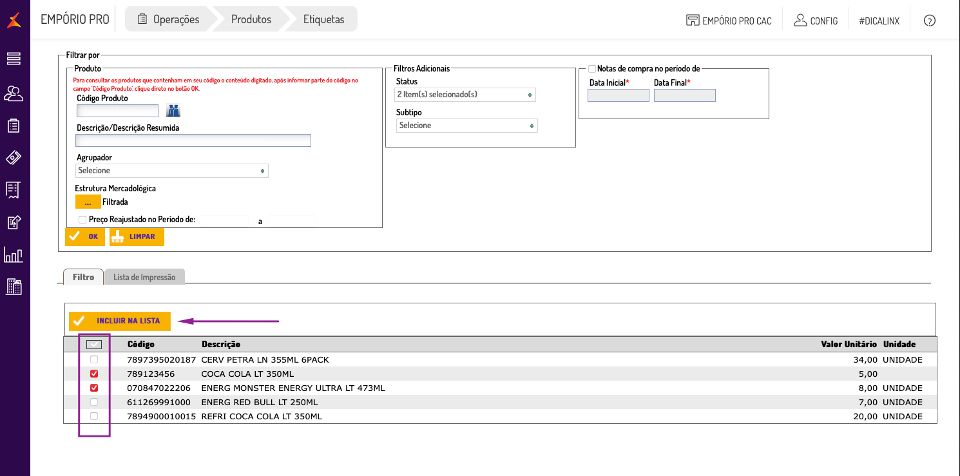Screen dimensions: 960x476
Task: Click the user icon beside CONFIG
Action: point(800,20)
